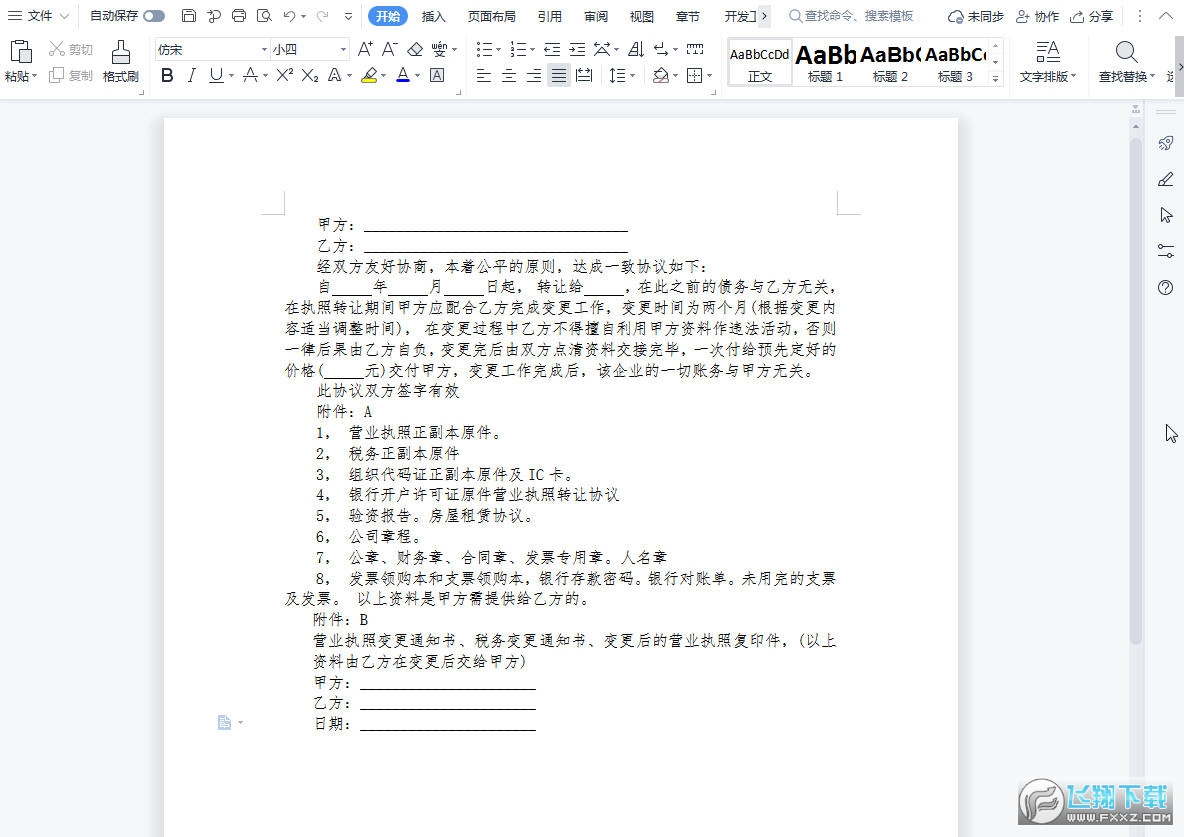
Task: Toggle underline formatting
Action: [217, 75]
